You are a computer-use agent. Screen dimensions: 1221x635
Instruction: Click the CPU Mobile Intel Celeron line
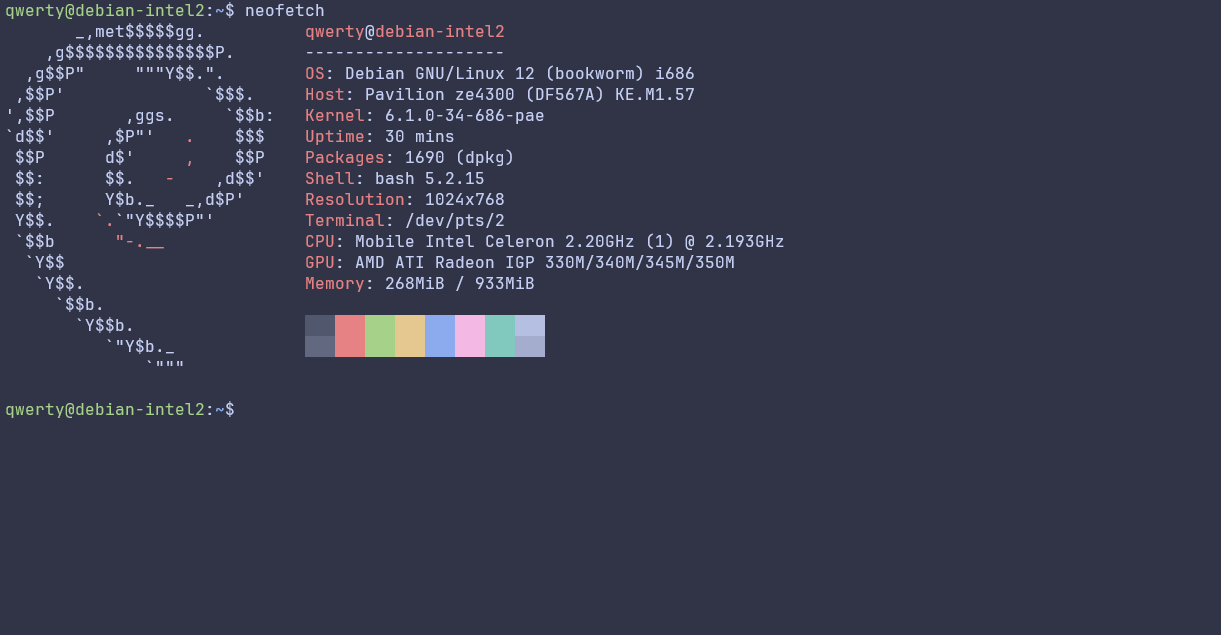click(545, 242)
